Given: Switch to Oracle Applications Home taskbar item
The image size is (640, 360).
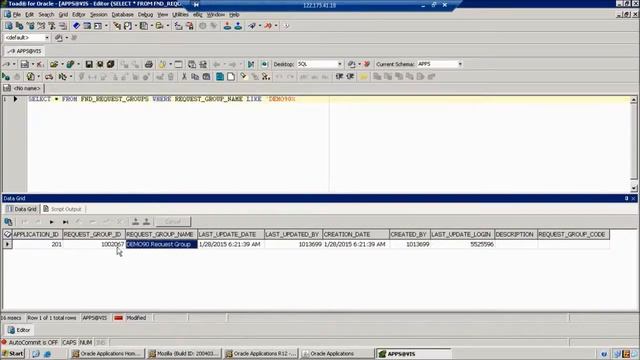Looking at the screenshot, I should tap(106, 353).
